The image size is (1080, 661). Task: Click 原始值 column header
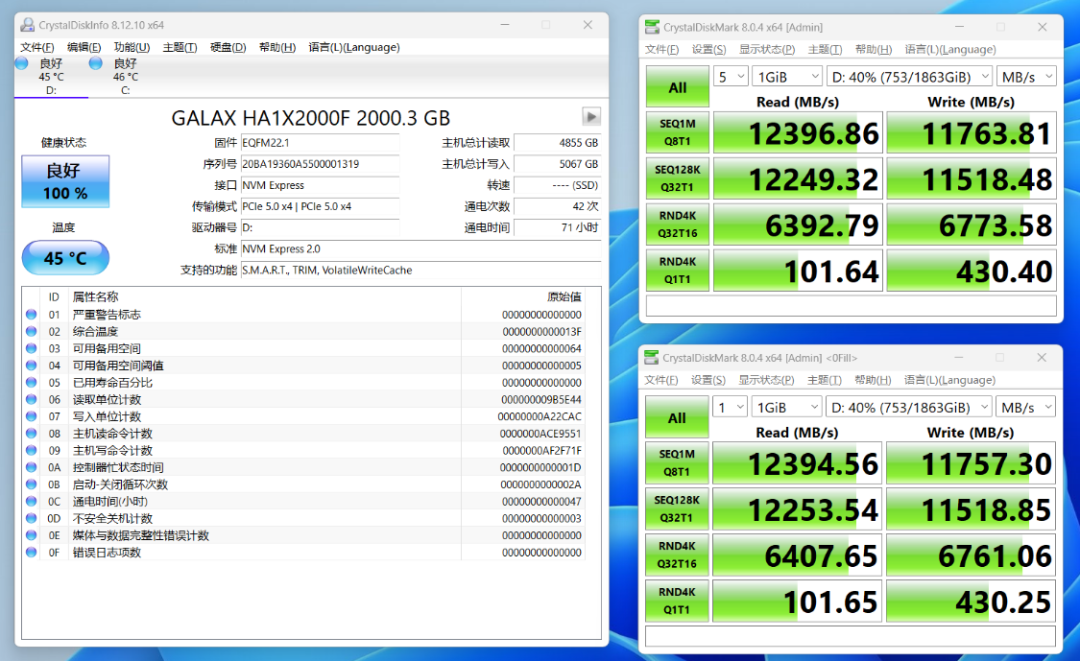(x=564, y=297)
